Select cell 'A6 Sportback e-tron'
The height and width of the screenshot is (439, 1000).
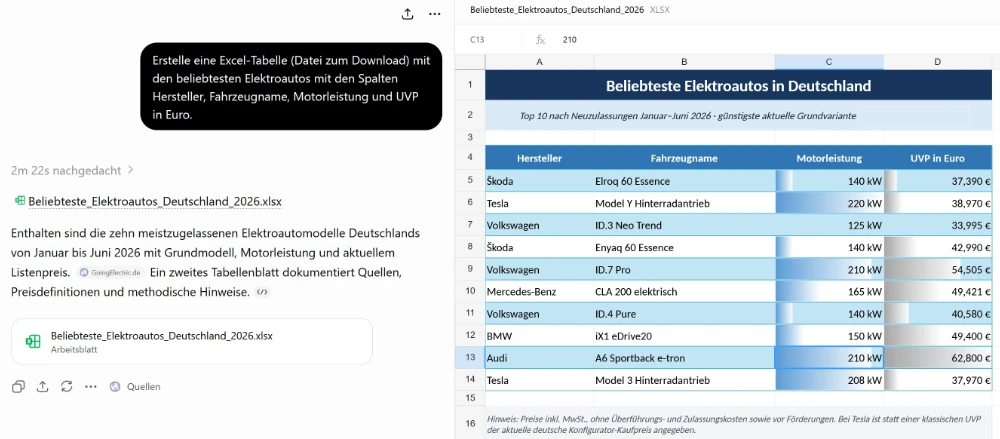684,358
